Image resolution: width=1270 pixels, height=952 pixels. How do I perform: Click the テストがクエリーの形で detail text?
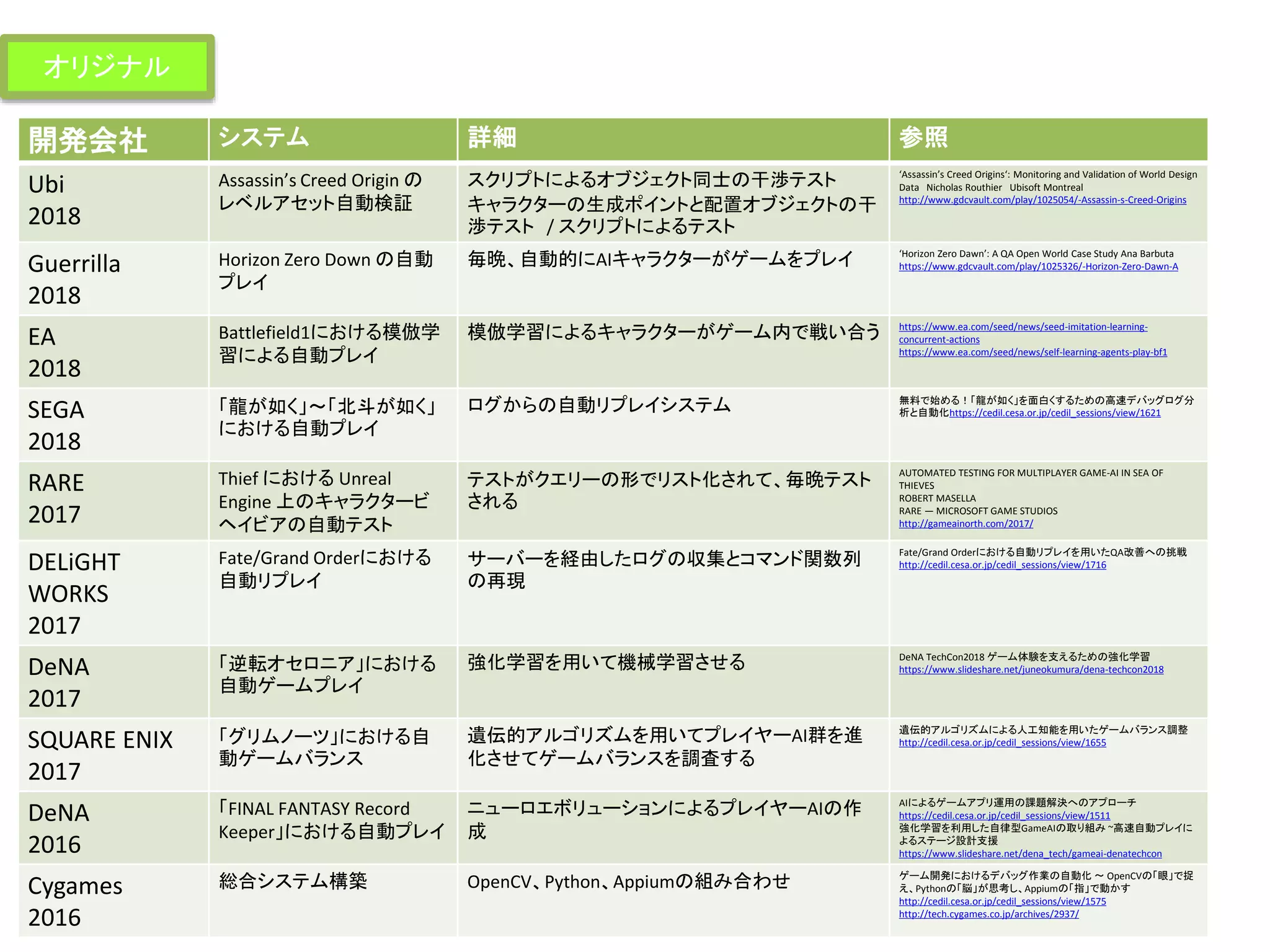(x=669, y=490)
